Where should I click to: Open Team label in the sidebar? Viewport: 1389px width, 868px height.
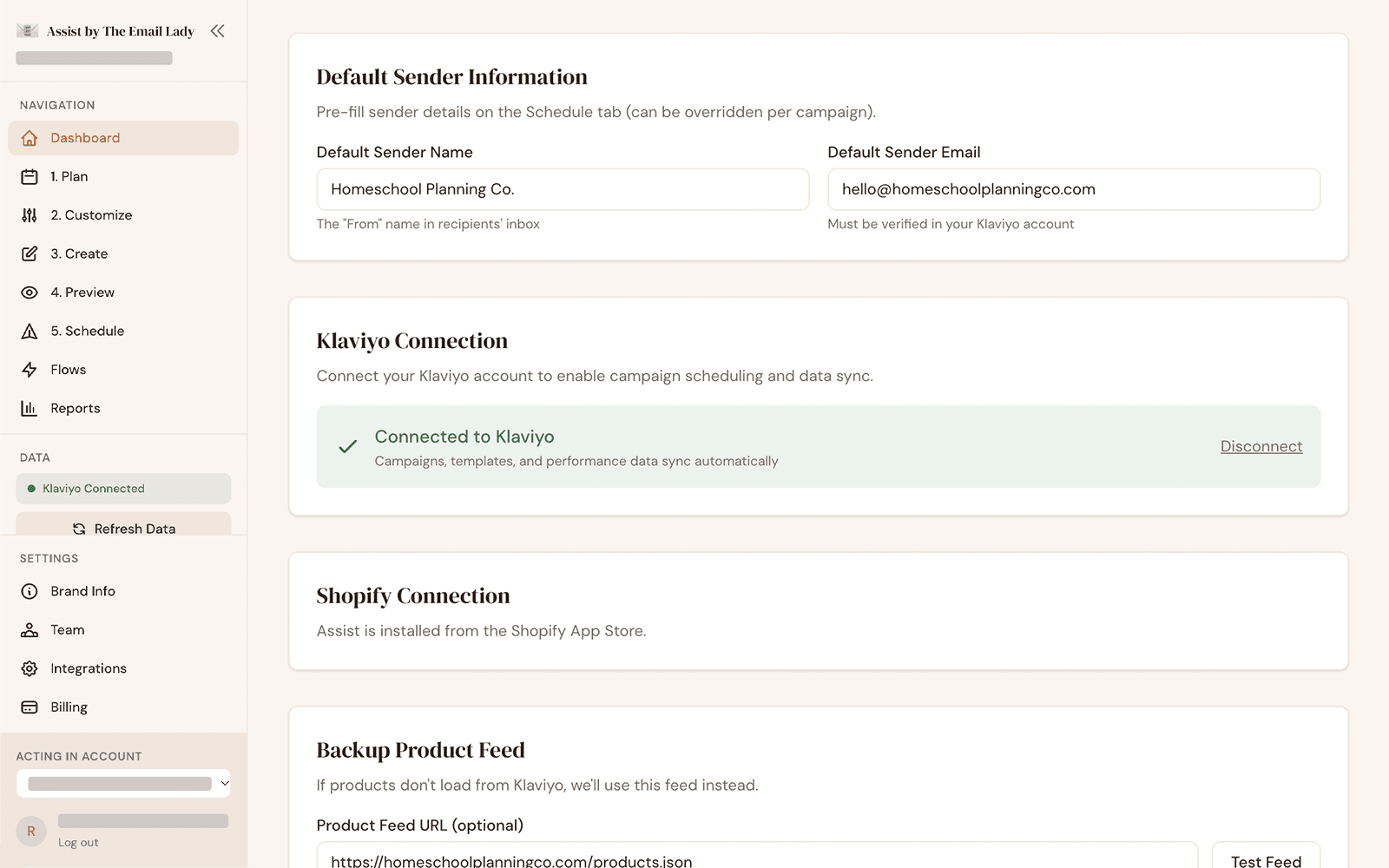(x=67, y=630)
